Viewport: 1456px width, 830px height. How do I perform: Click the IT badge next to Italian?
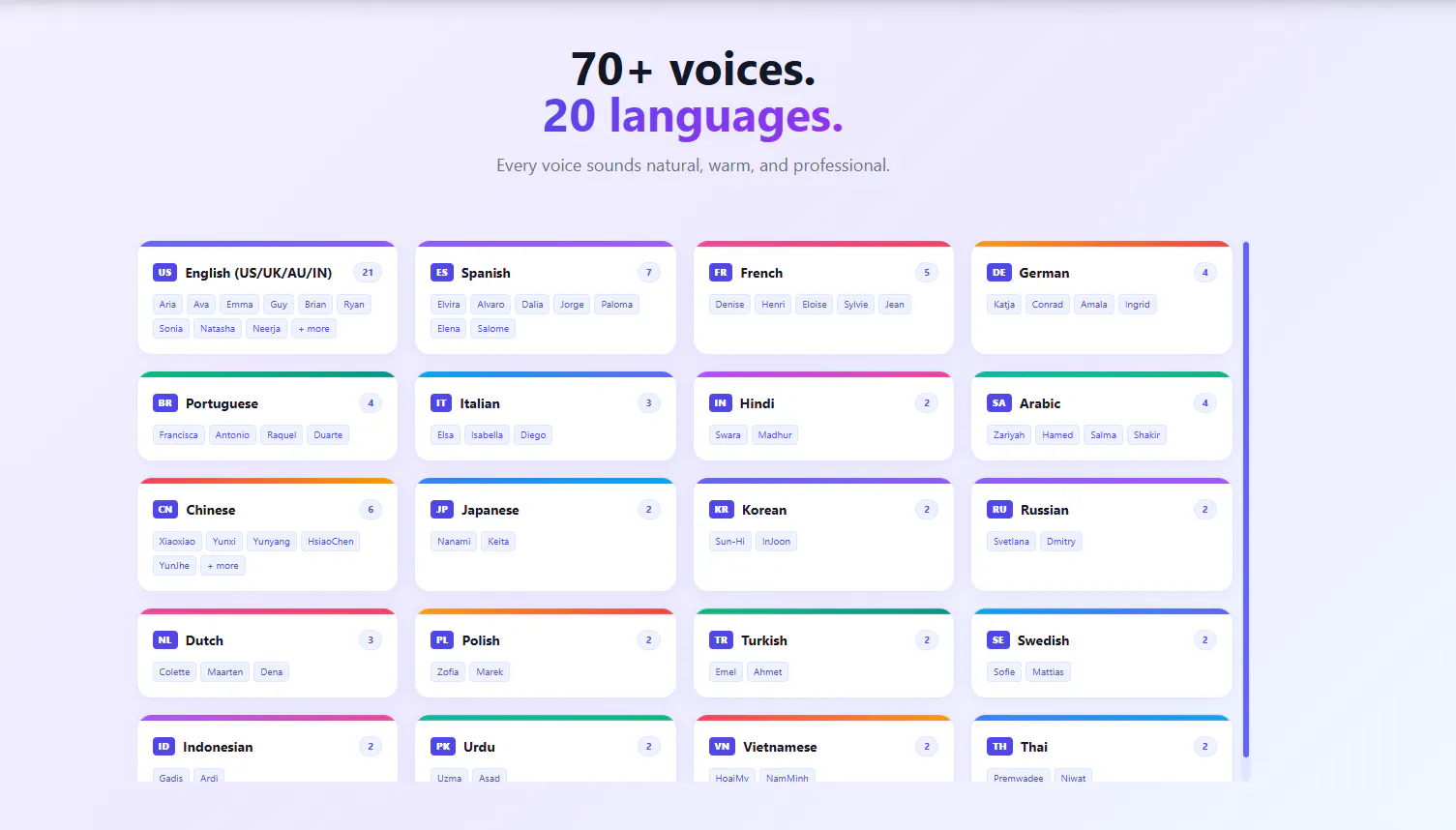click(x=441, y=403)
